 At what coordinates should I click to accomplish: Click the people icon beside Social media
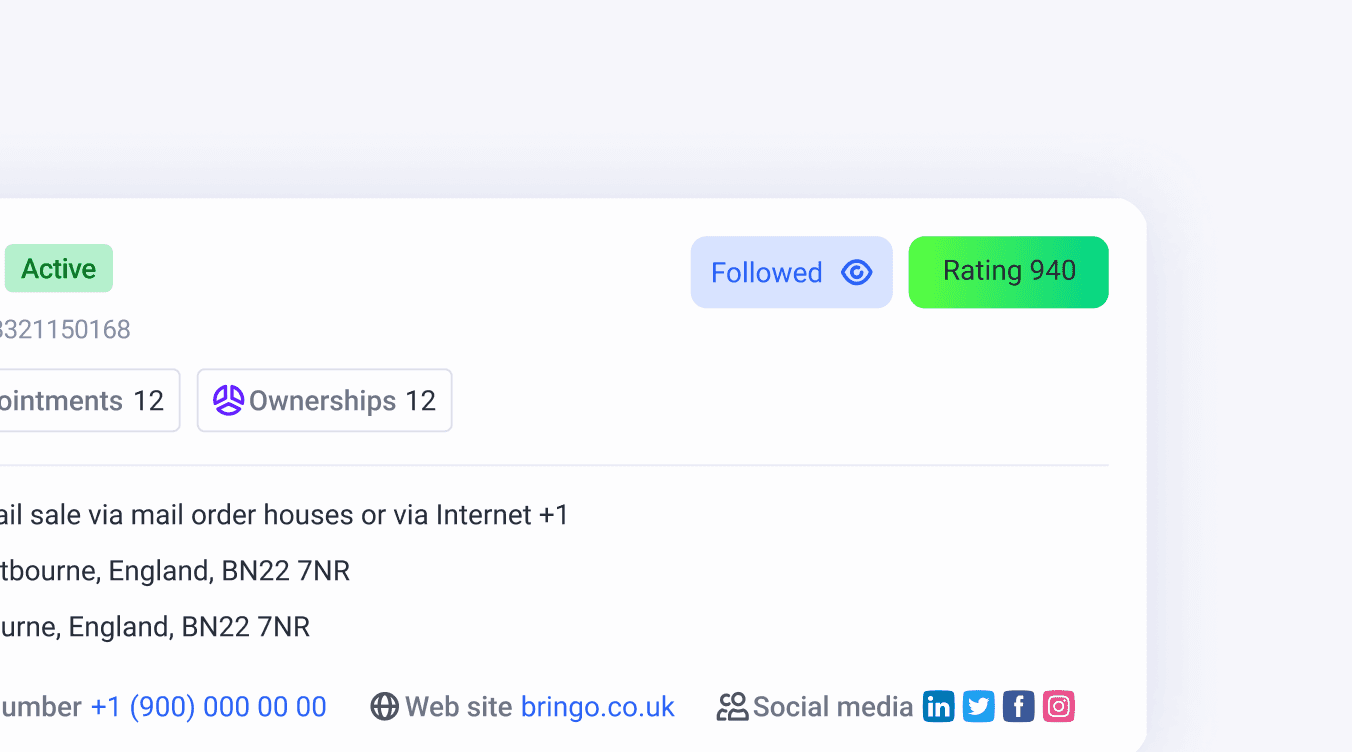[x=732, y=707]
